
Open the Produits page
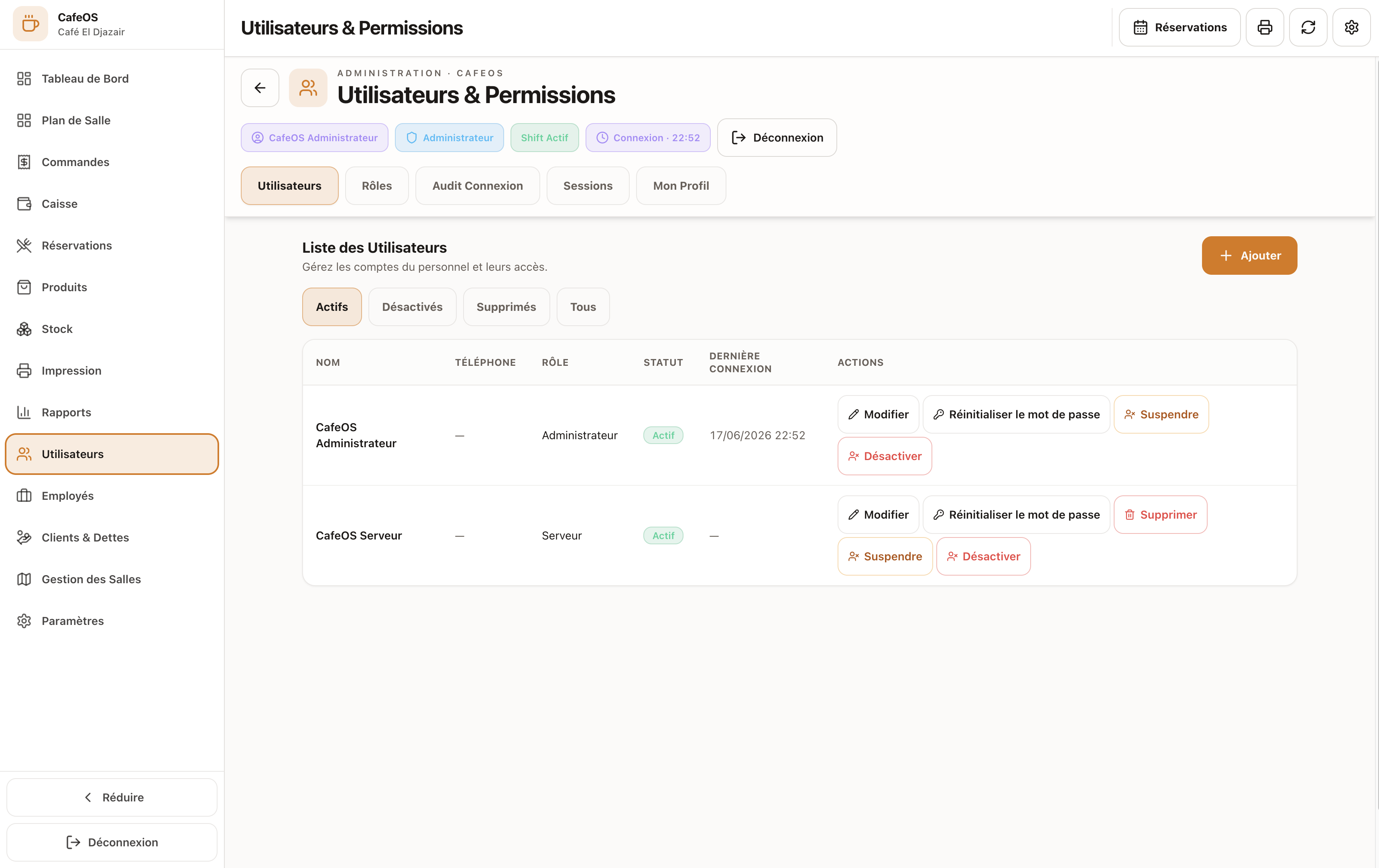pyautogui.click(x=112, y=287)
